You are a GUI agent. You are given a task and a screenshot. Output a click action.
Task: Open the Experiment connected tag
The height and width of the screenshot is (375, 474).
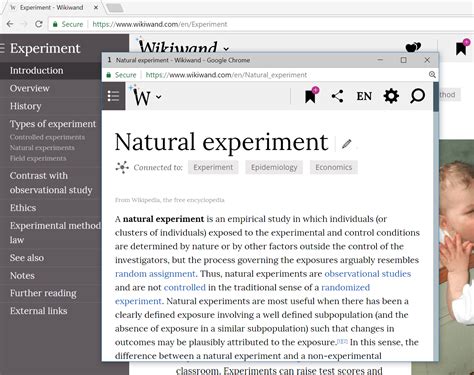coord(213,167)
